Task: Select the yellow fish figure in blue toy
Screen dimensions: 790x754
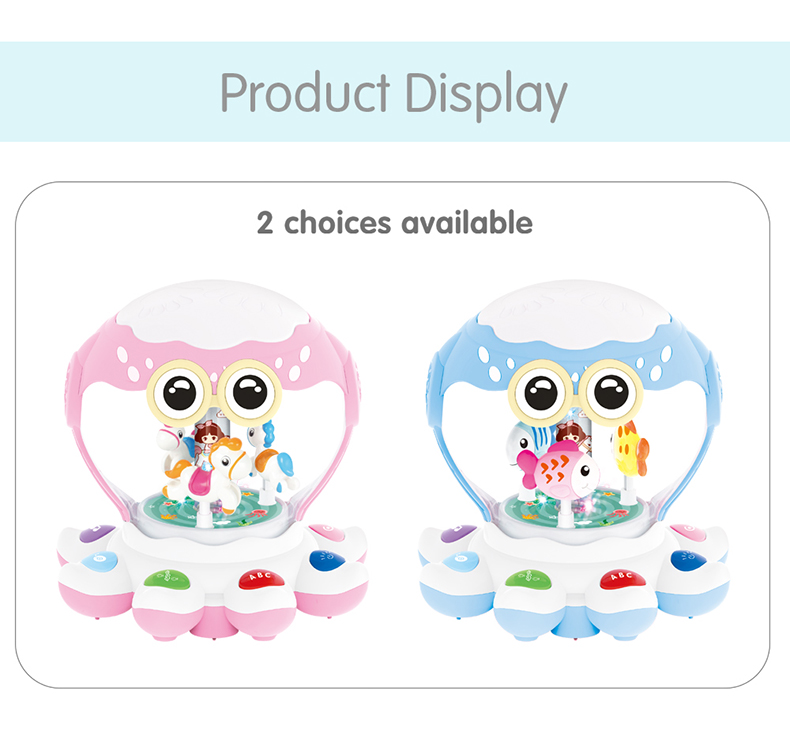Action: pyautogui.click(x=630, y=449)
